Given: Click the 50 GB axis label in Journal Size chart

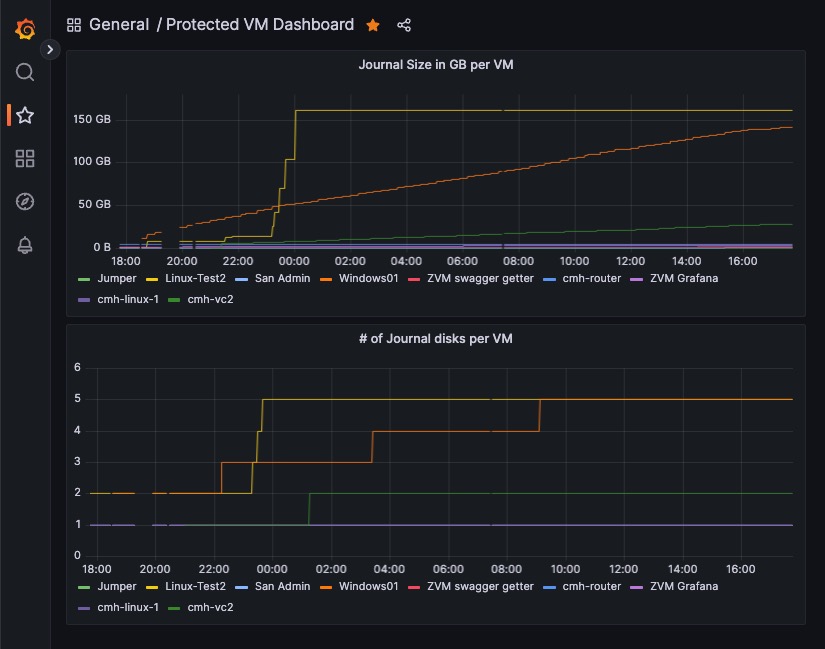Looking at the screenshot, I should pyautogui.click(x=95, y=204).
